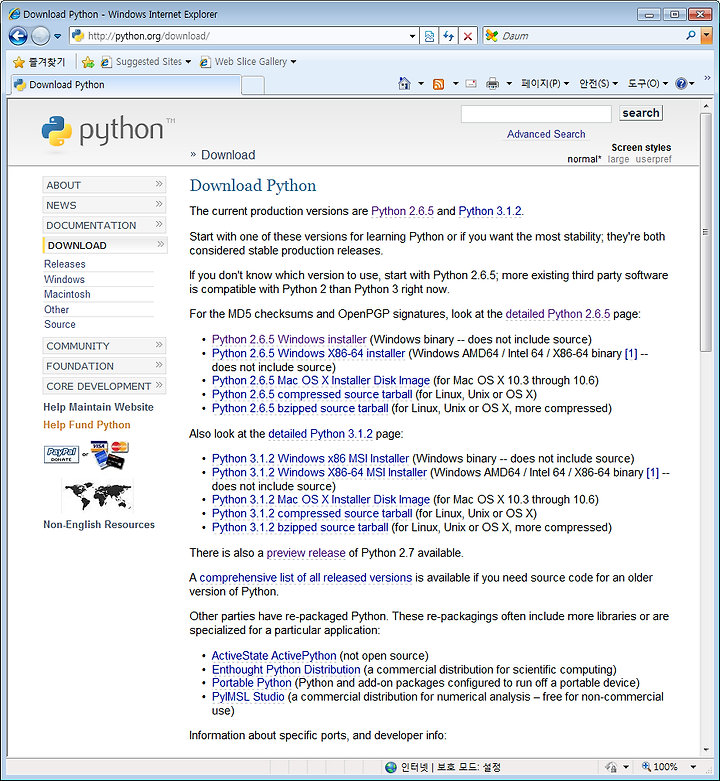This screenshot has width=720, height=781.
Task: Open the preview release link
Action: tap(306, 553)
